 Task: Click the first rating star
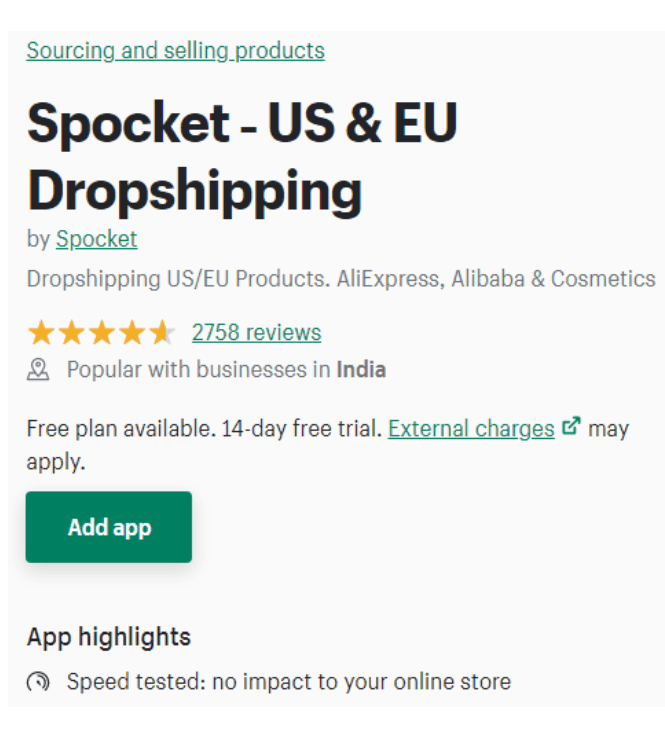point(41,333)
